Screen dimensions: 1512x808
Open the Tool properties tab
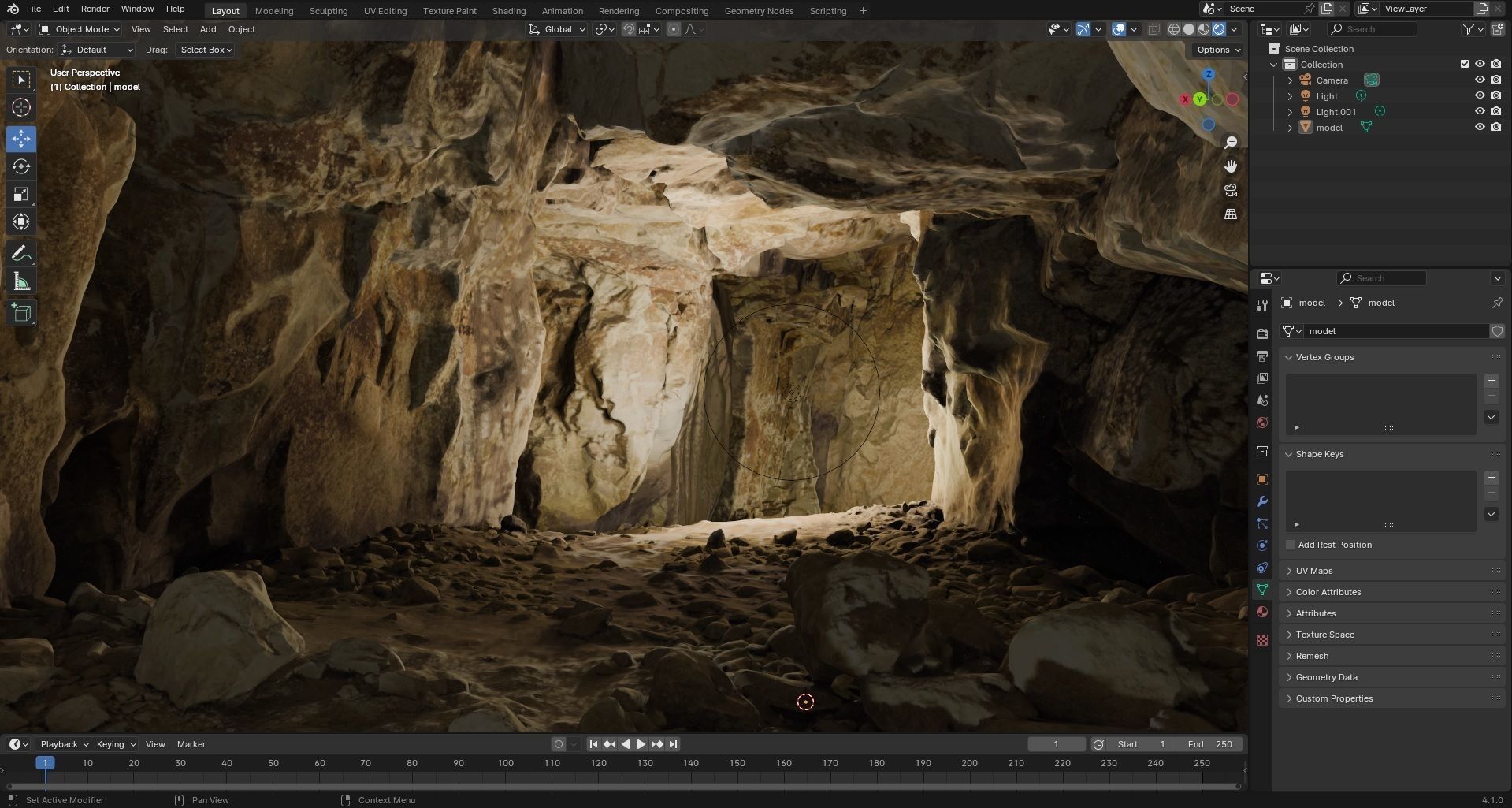pyautogui.click(x=1262, y=305)
